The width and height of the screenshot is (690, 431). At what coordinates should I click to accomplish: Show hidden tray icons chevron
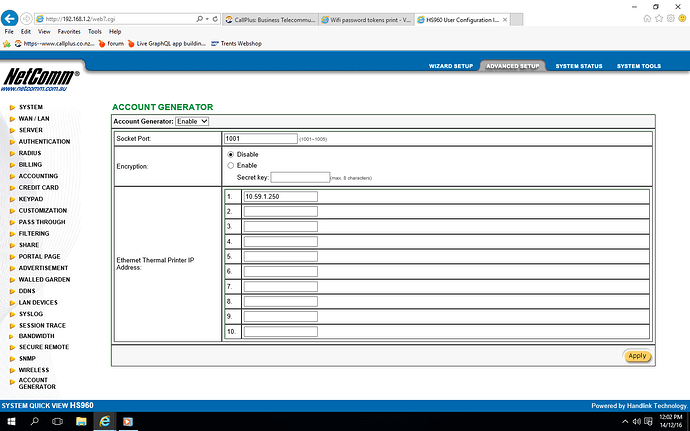pos(625,422)
